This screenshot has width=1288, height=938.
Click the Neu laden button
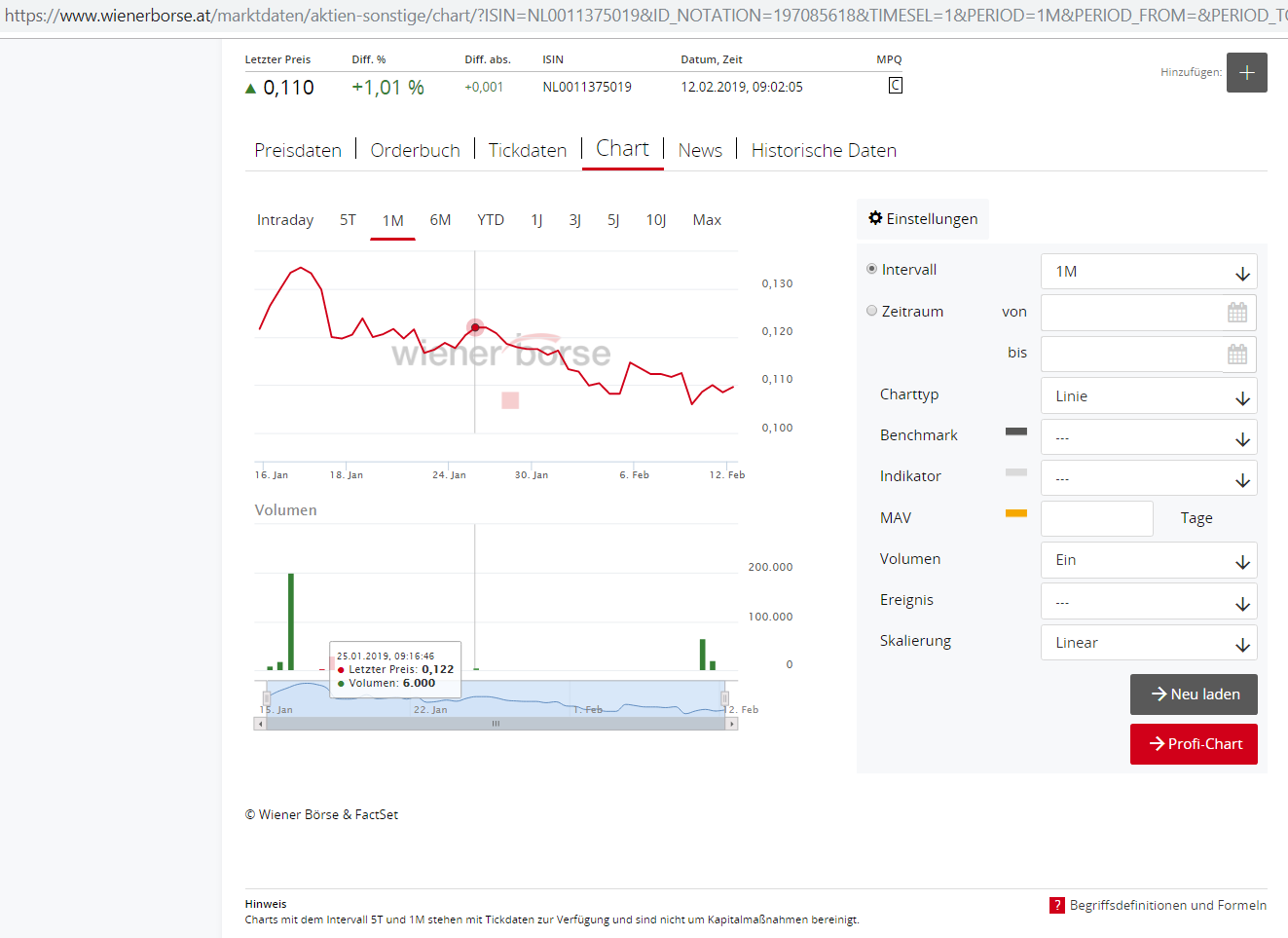point(1194,694)
